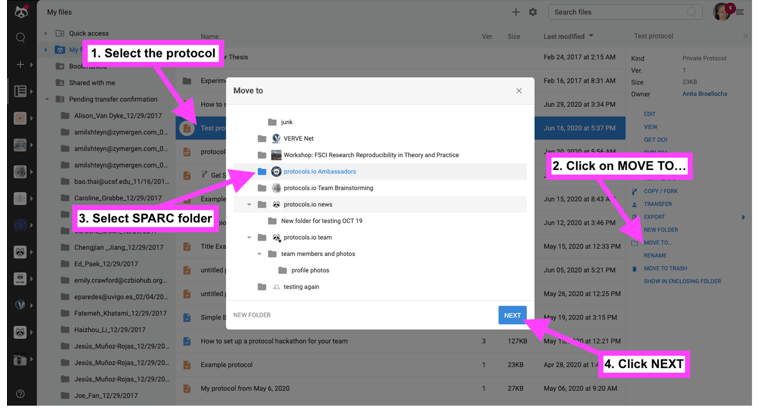Click the protocols.io raccoon logo
Viewport: 761px width, 412px height.
pos(21,12)
